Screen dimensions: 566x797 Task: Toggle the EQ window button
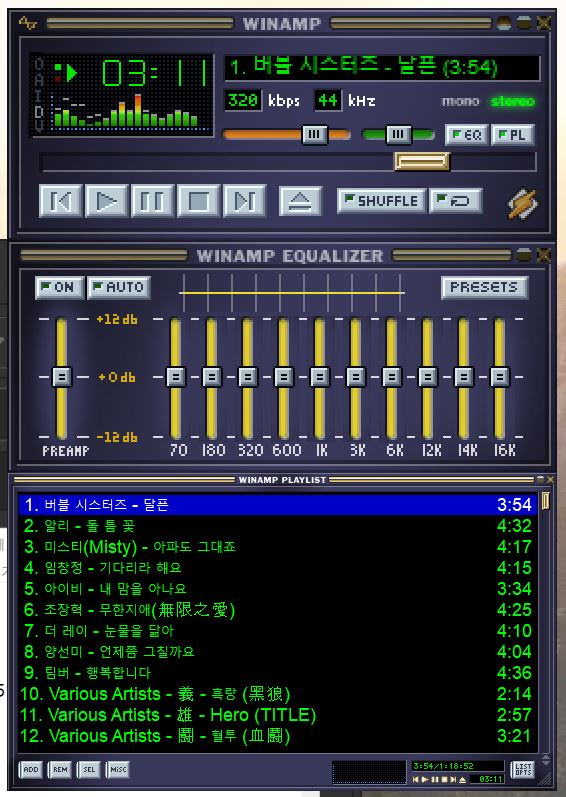(466, 135)
